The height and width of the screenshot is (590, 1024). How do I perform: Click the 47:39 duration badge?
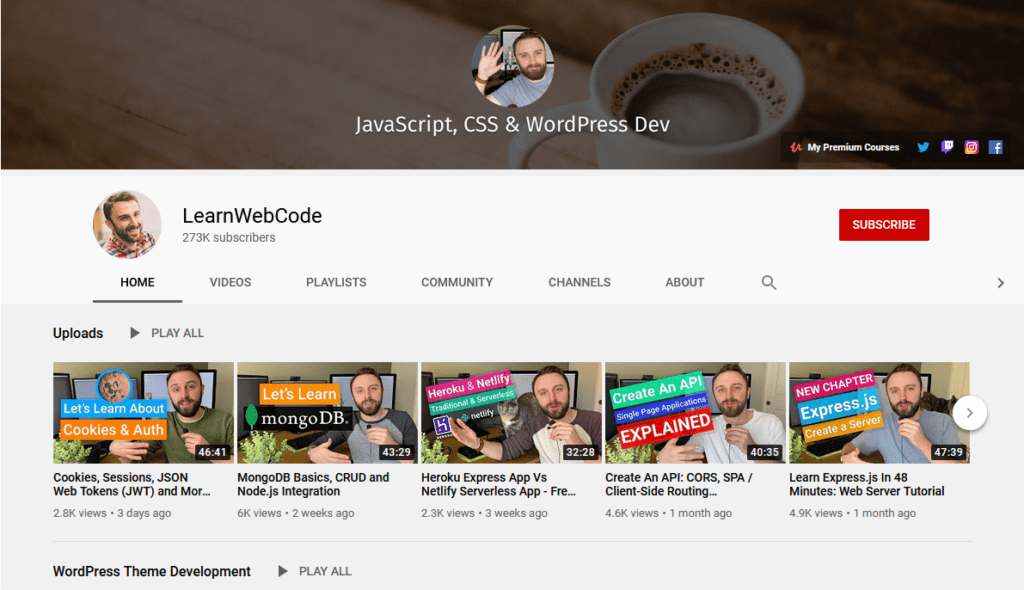coord(948,452)
